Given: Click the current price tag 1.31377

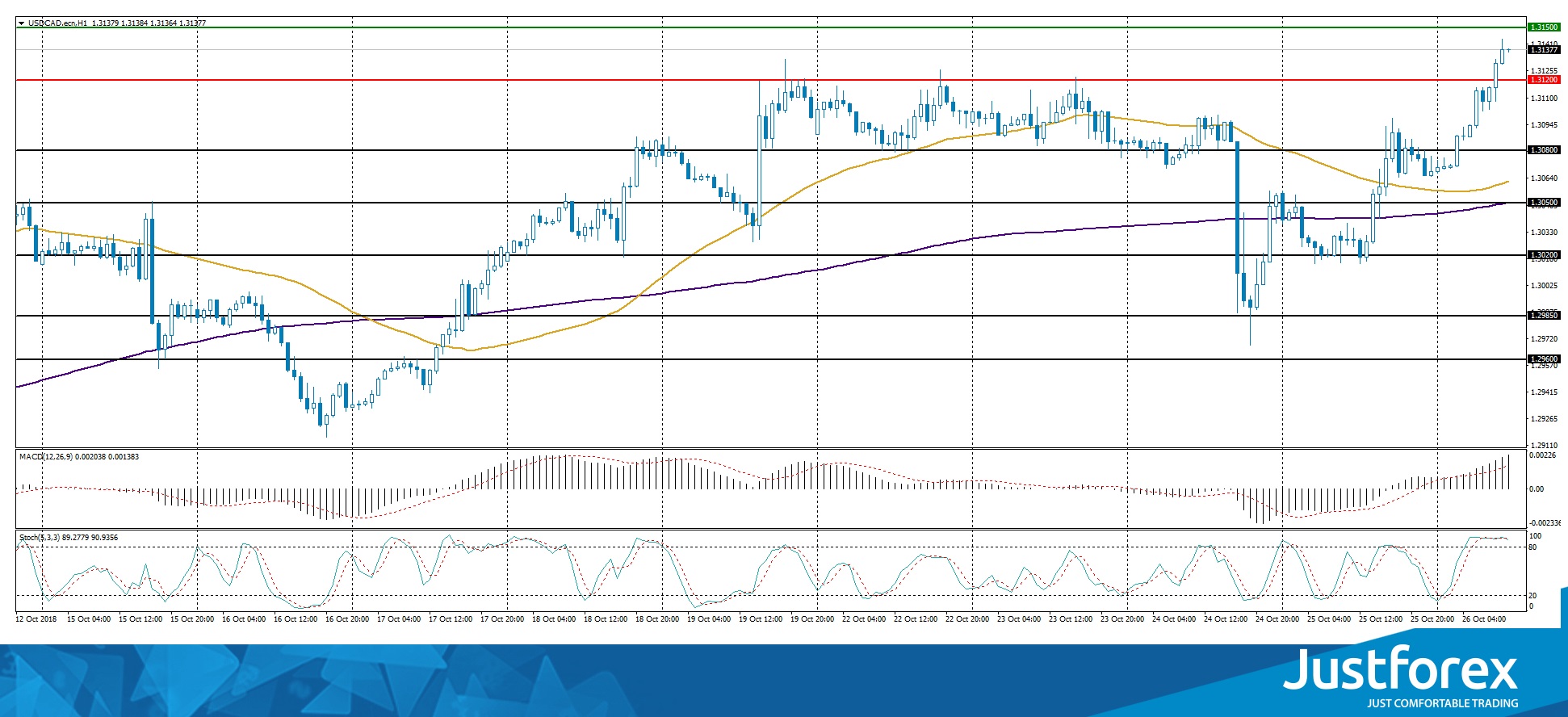Looking at the screenshot, I should (x=1544, y=50).
